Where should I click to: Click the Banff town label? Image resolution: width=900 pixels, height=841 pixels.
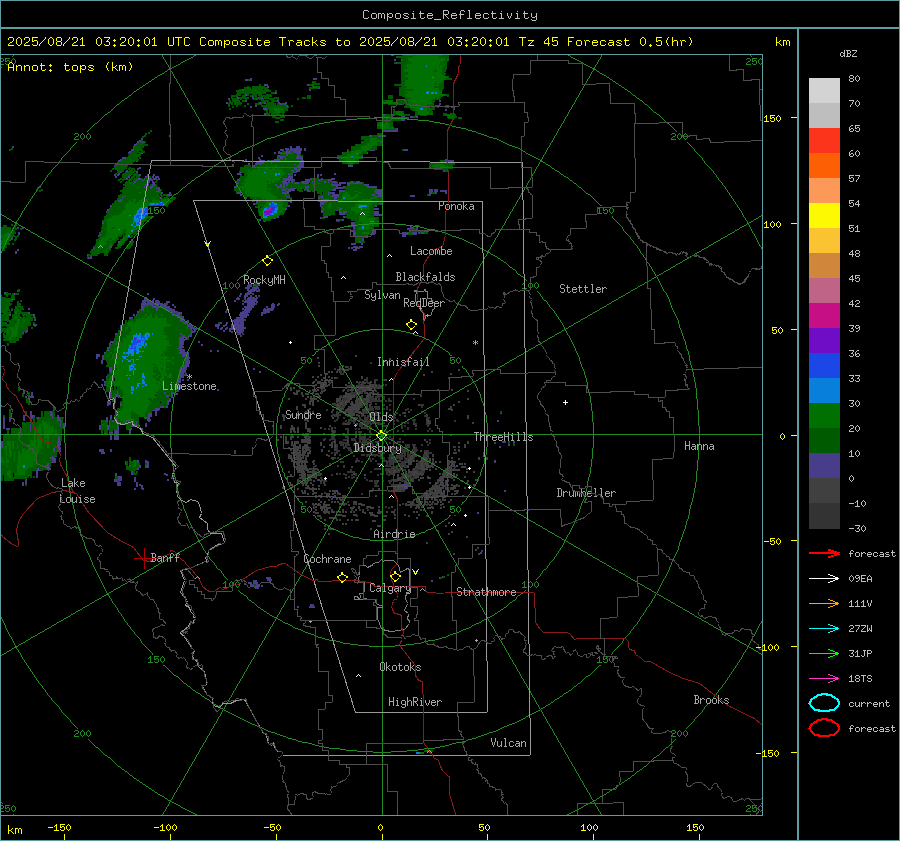pyautogui.click(x=165, y=557)
